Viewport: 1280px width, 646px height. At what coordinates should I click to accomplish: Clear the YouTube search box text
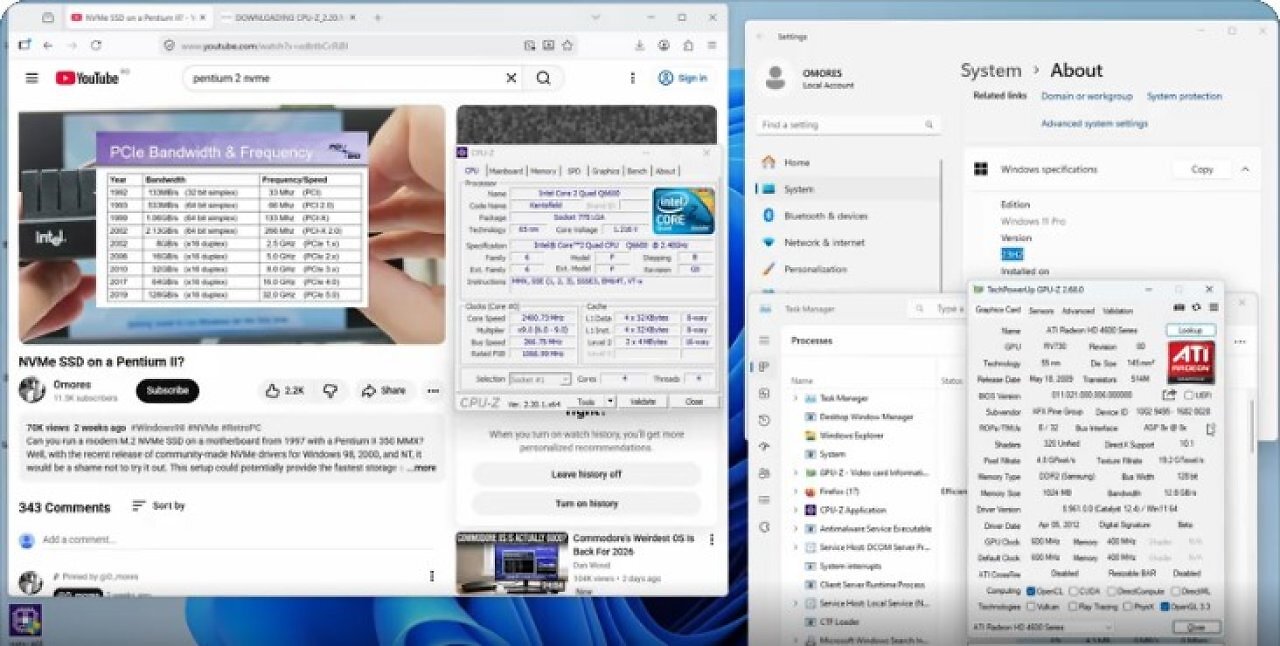(x=511, y=78)
